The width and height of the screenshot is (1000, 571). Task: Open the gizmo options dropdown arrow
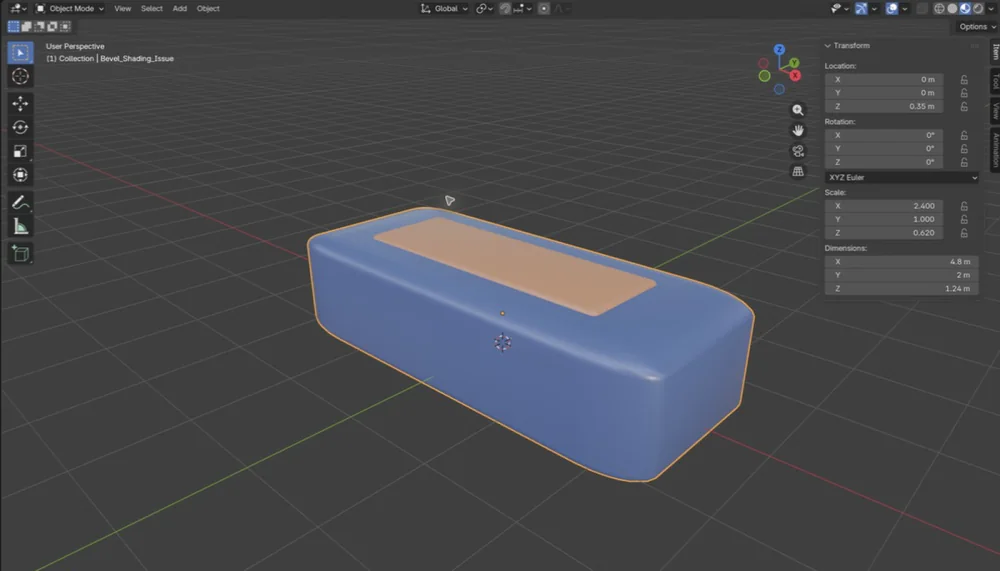(874, 8)
